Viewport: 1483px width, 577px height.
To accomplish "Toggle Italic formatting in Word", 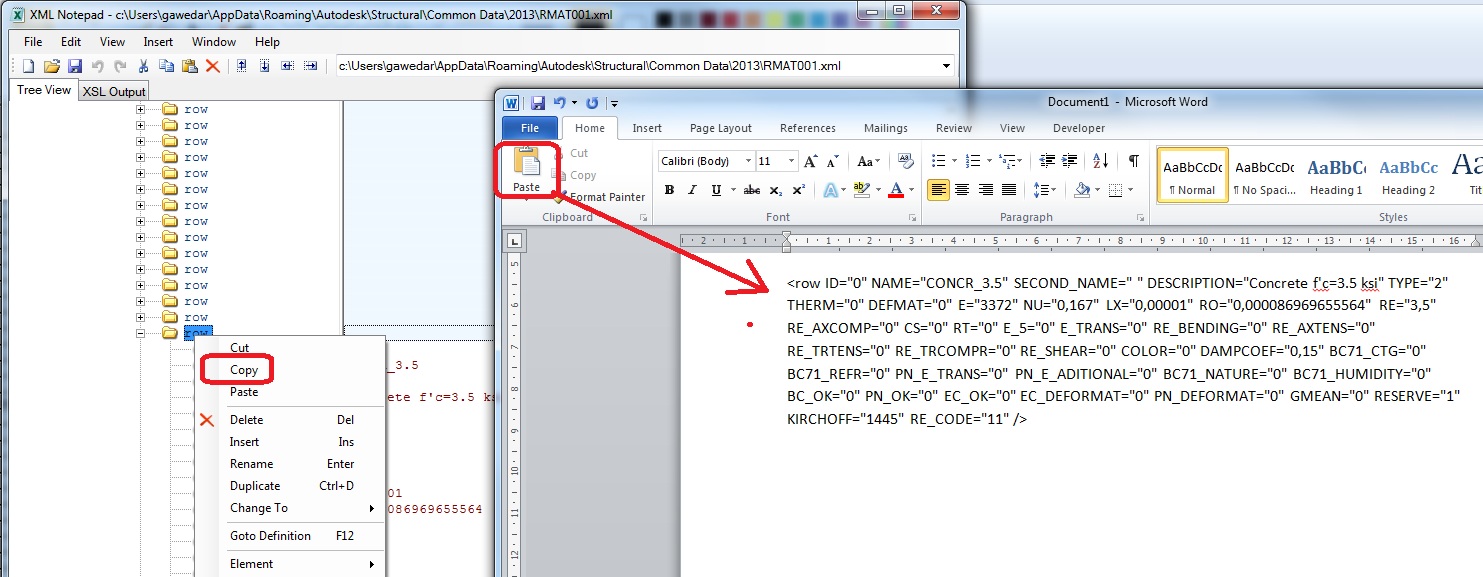I will (x=692, y=190).
